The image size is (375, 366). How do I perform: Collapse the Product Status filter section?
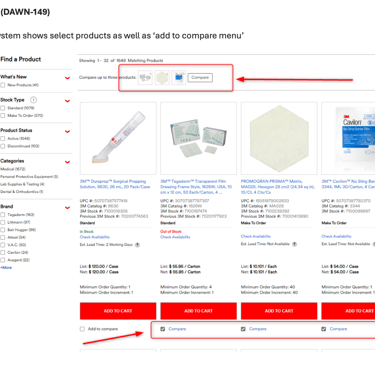click(68, 131)
